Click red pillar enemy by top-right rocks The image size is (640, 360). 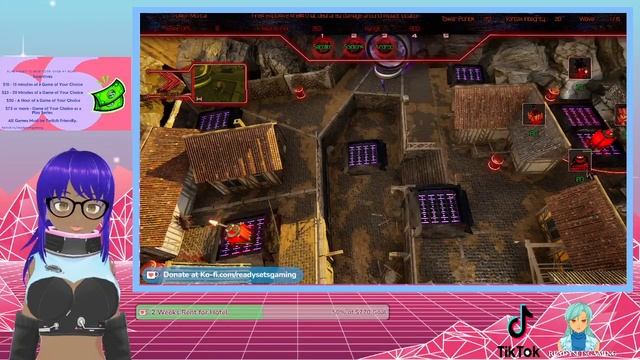tap(553, 94)
